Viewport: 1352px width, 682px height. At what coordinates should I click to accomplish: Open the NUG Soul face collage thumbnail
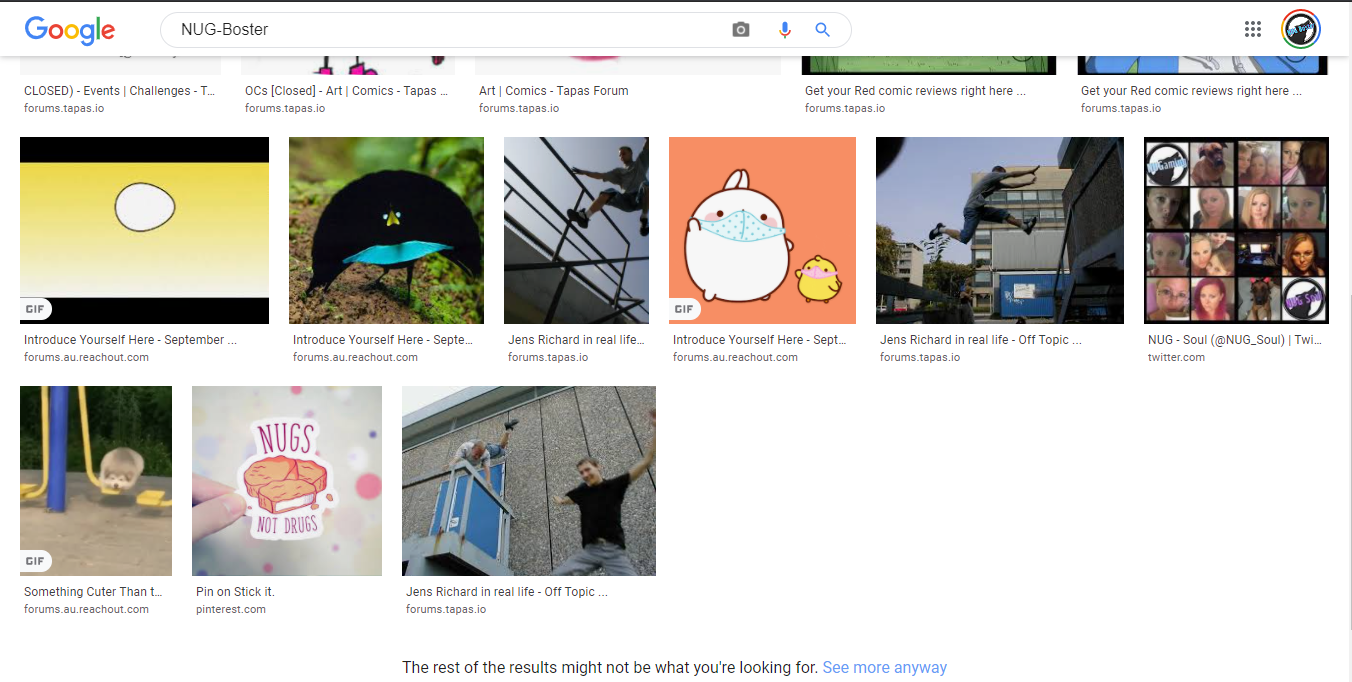tap(1236, 230)
